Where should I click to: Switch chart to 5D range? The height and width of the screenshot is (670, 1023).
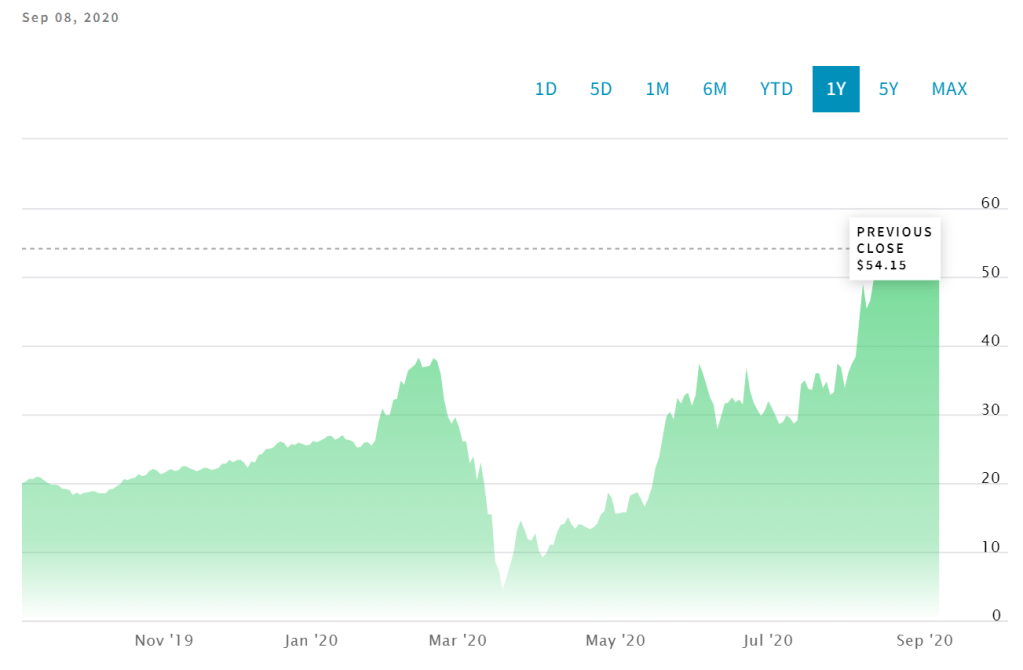(601, 89)
